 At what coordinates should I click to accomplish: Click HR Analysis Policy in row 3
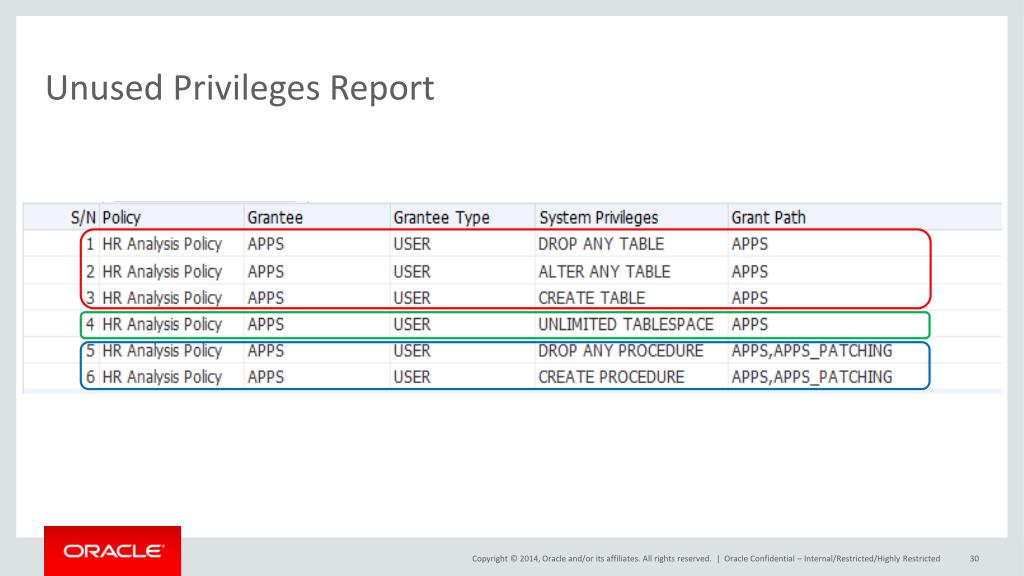point(163,298)
